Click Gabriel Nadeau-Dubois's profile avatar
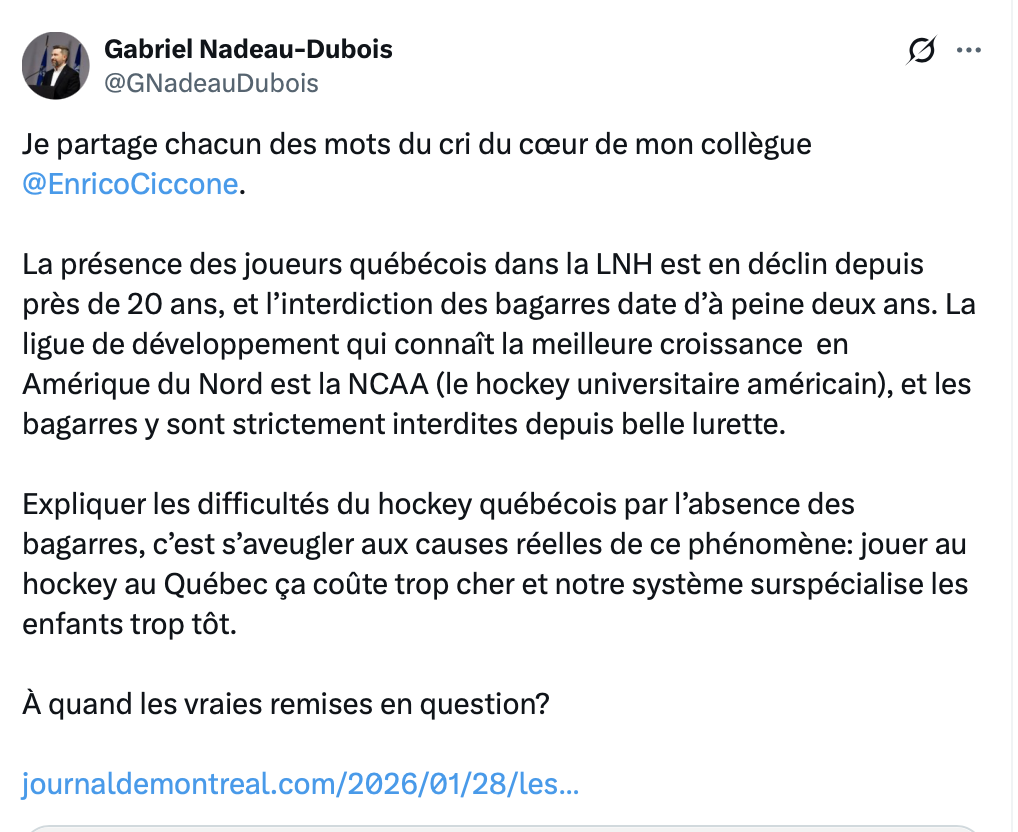This screenshot has width=1018, height=832. click(51, 66)
